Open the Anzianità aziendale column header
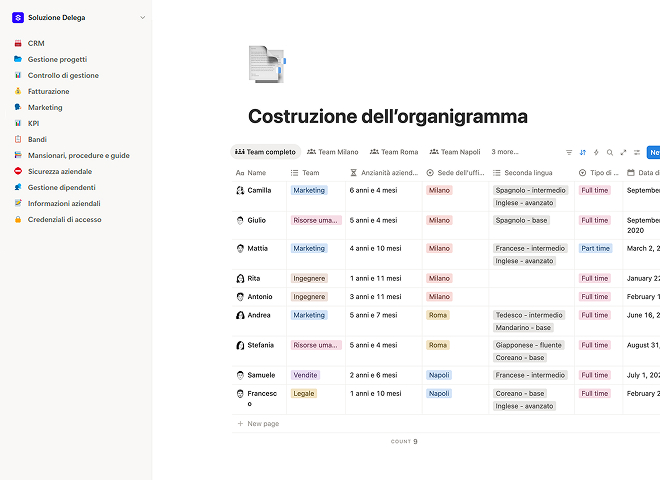The width and height of the screenshot is (660, 480). point(383,173)
